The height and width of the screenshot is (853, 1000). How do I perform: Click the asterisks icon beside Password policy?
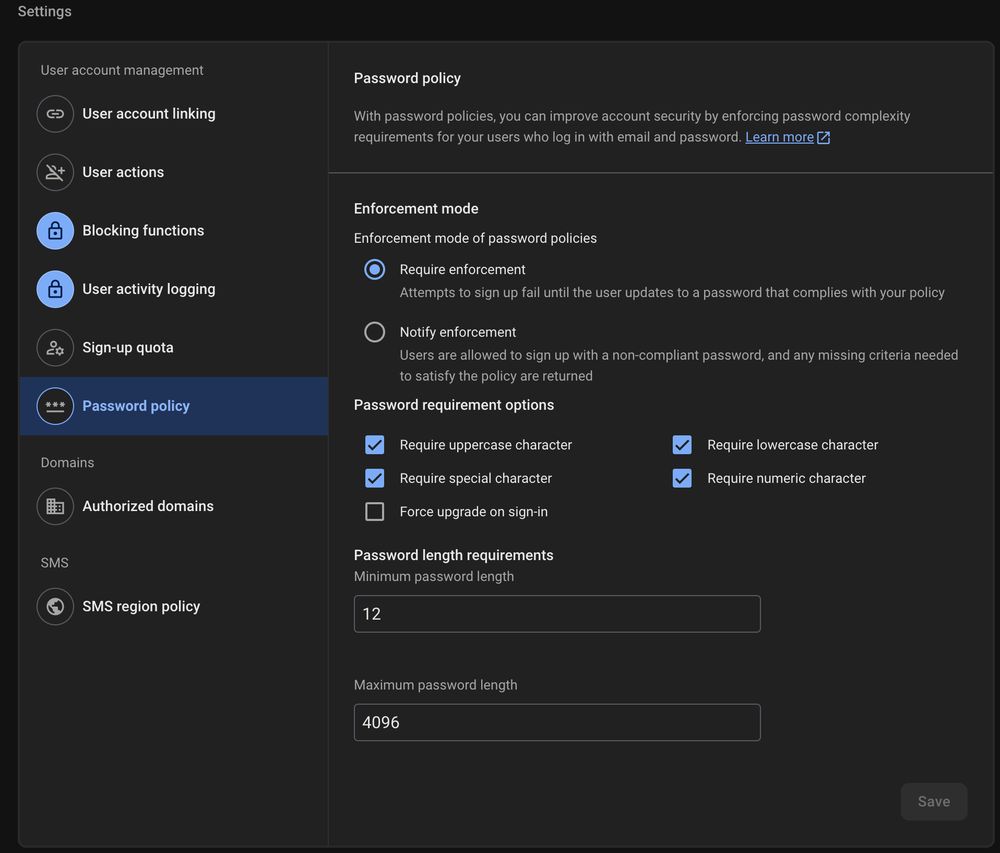click(x=55, y=406)
